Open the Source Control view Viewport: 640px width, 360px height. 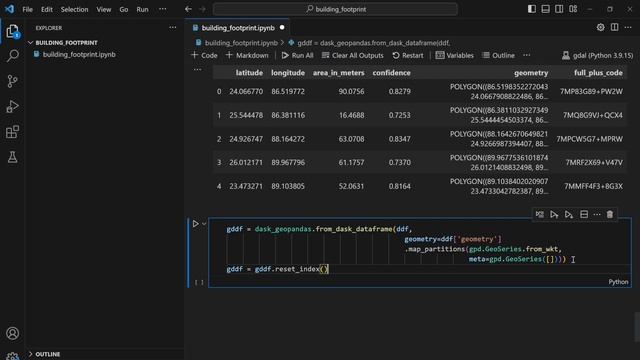[13, 81]
